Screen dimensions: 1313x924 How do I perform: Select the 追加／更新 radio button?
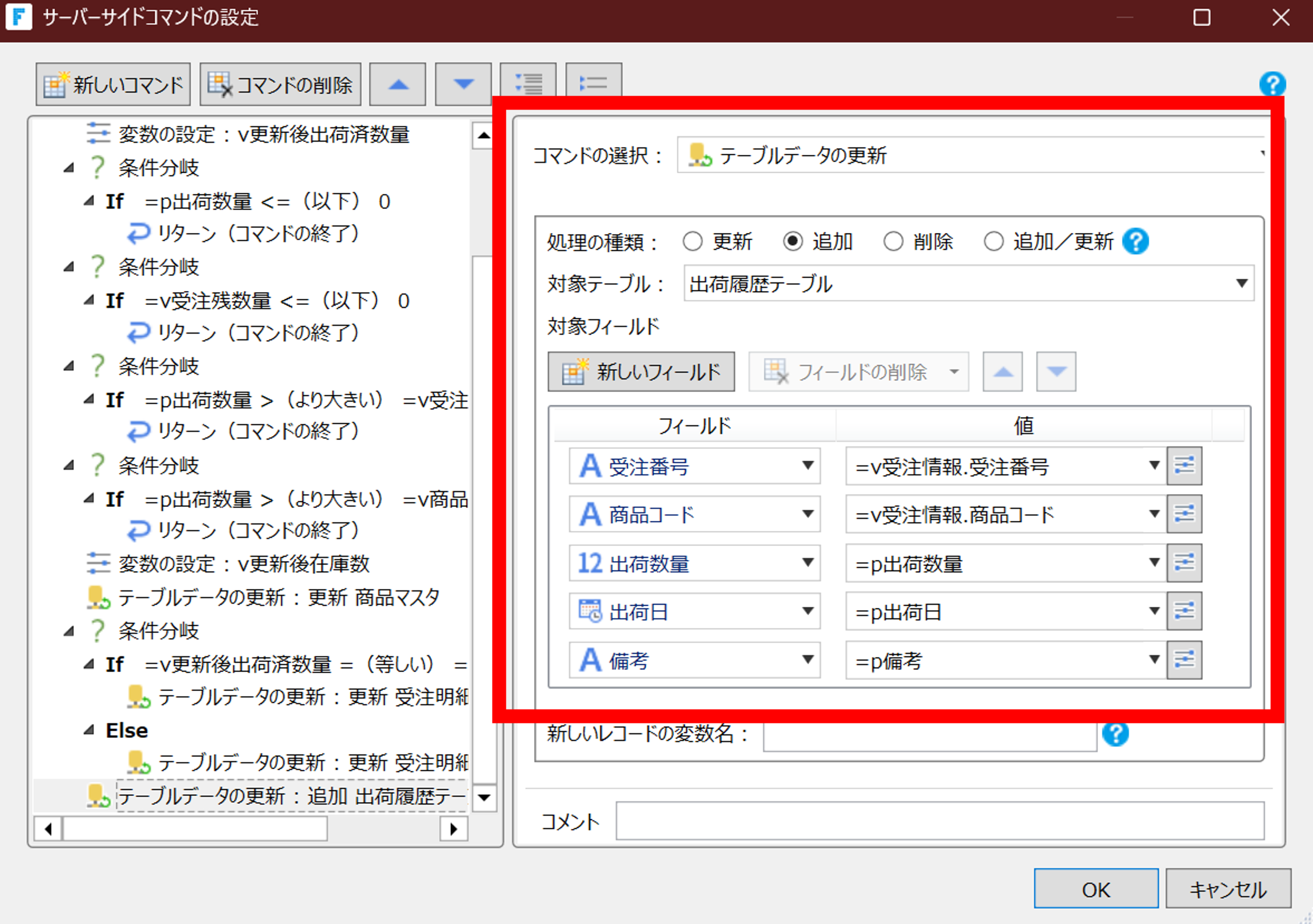click(x=994, y=242)
